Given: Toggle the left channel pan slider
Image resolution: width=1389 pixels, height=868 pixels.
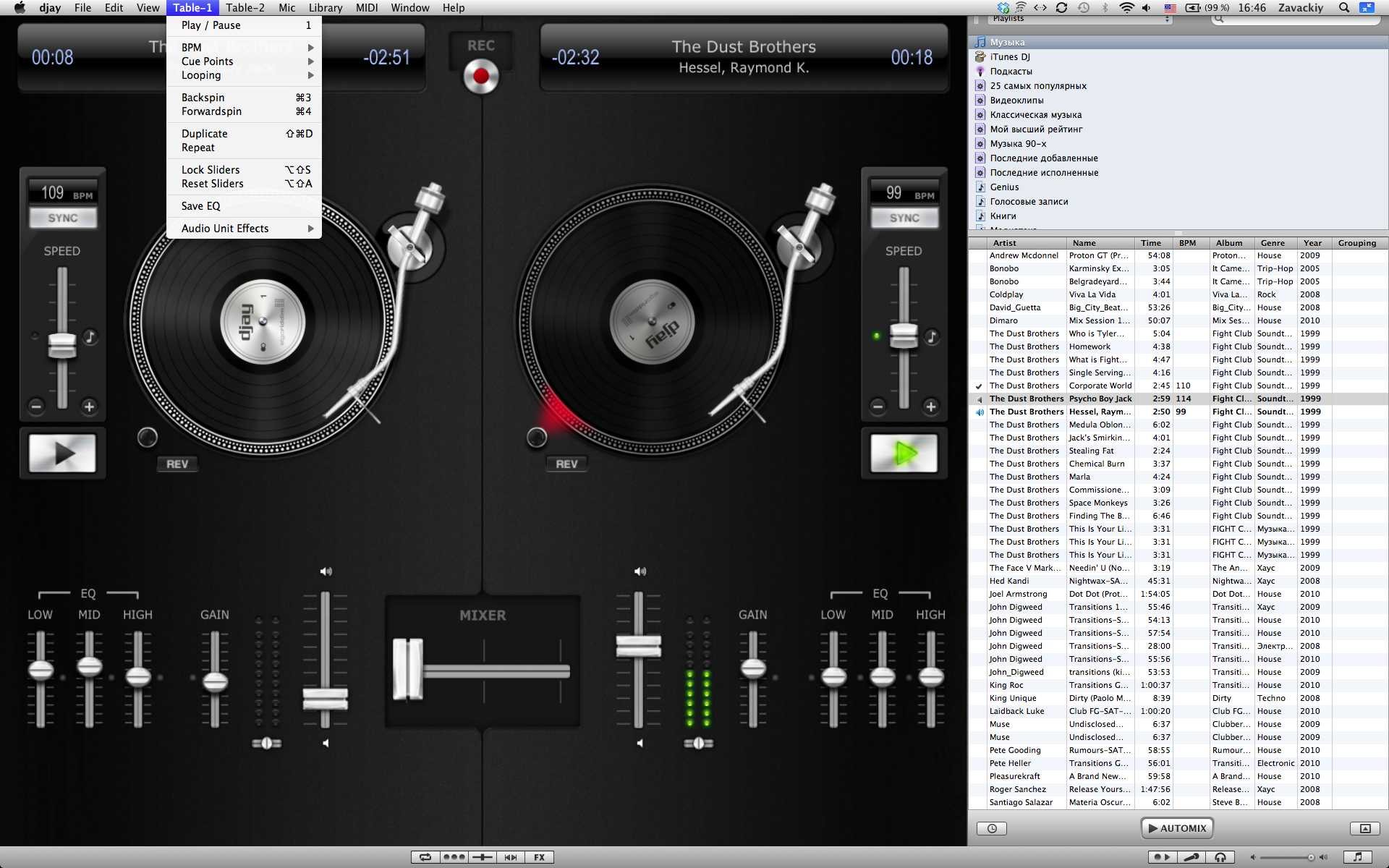Looking at the screenshot, I should [266, 743].
